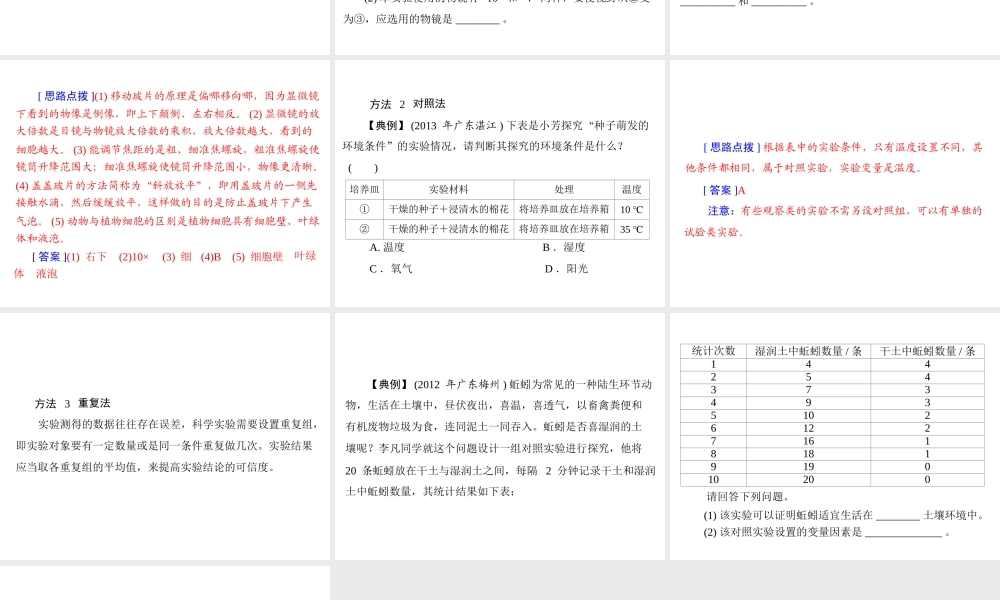This screenshot has width=1000, height=600.
Task: Open the red-text slide about 移动玻片的原理
Action: 165,184
